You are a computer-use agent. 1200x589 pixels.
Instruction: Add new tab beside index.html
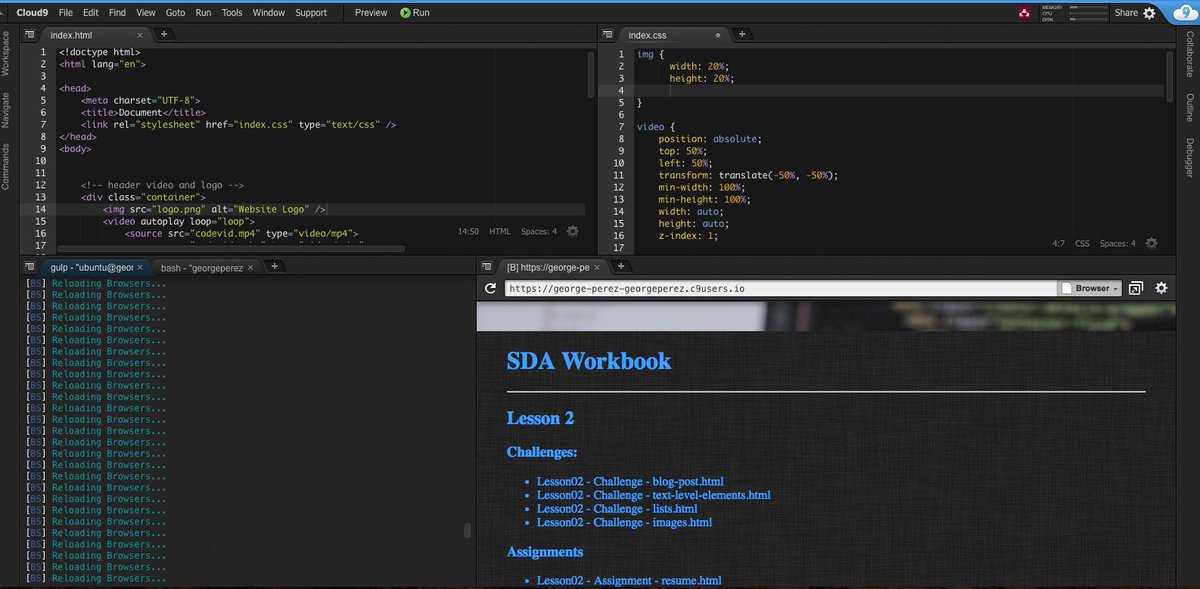(x=164, y=34)
